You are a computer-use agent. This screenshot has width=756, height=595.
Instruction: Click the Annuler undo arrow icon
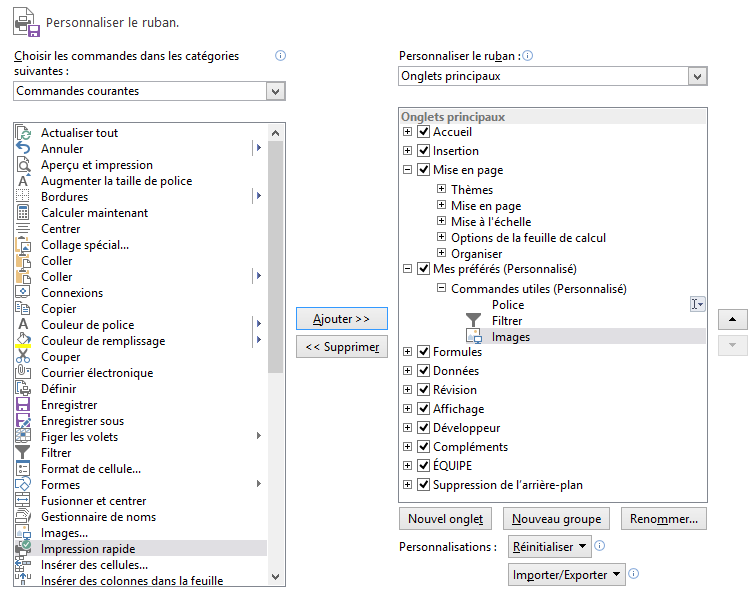24,149
